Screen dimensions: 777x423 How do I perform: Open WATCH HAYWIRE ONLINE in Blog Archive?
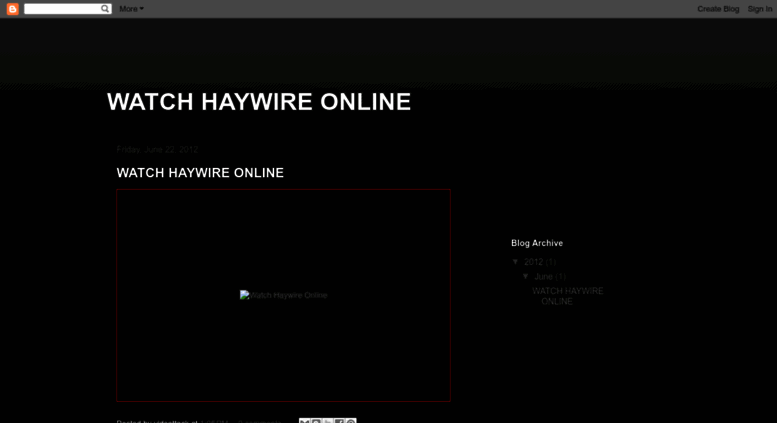click(x=567, y=296)
